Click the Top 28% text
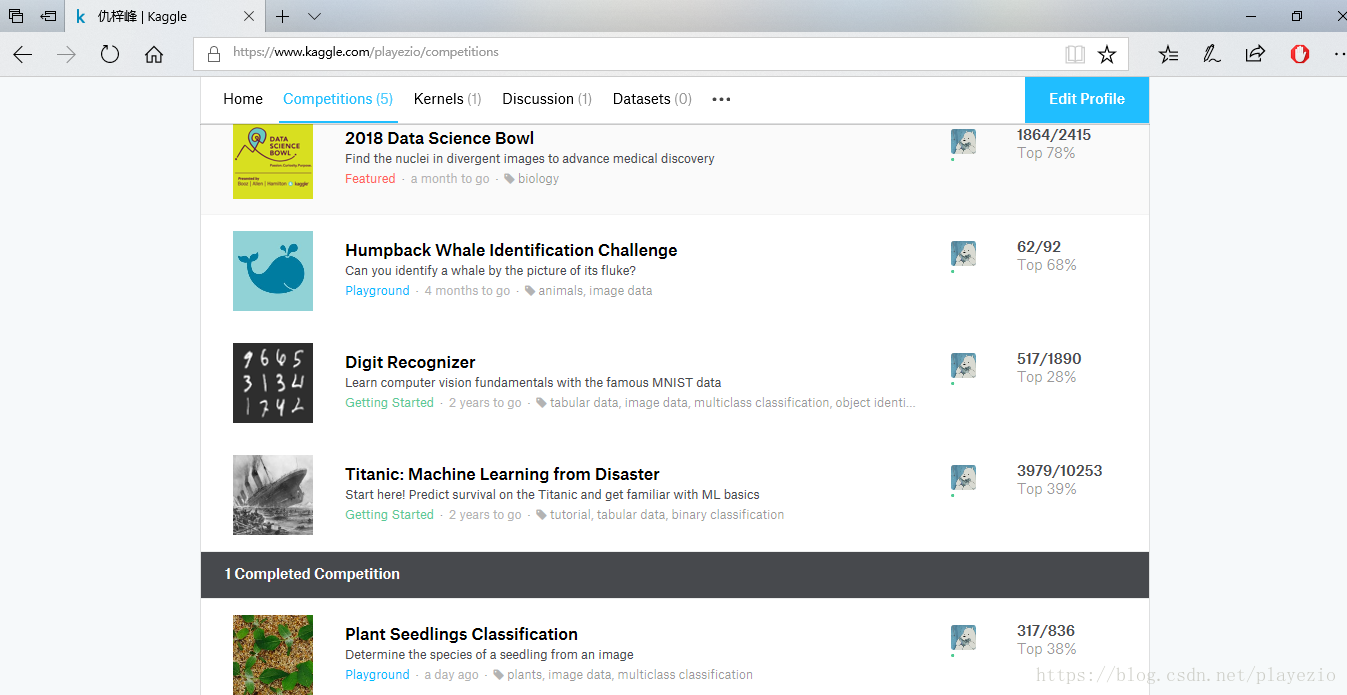This screenshot has height=695, width=1347. coord(1047,377)
